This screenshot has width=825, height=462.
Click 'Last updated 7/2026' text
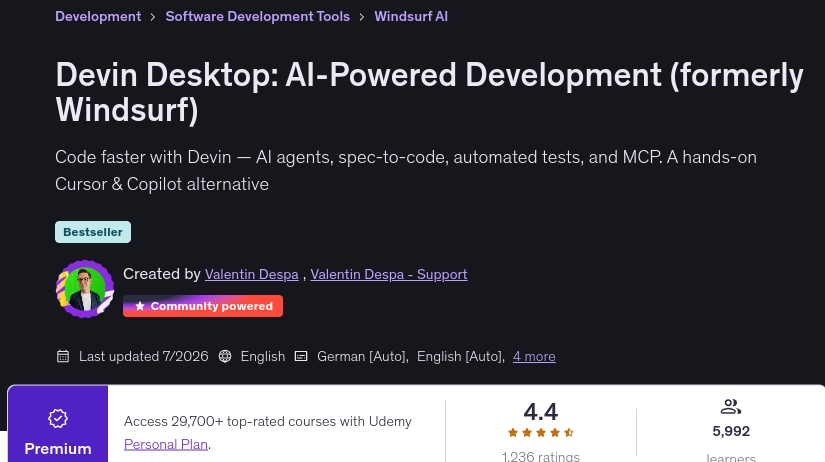144,356
